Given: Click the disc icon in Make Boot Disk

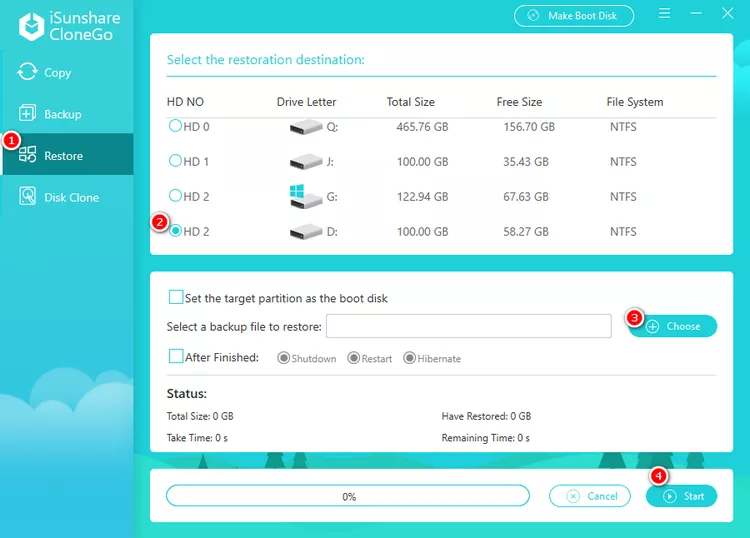Looking at the screenshot, I should (x=533, y=16).
